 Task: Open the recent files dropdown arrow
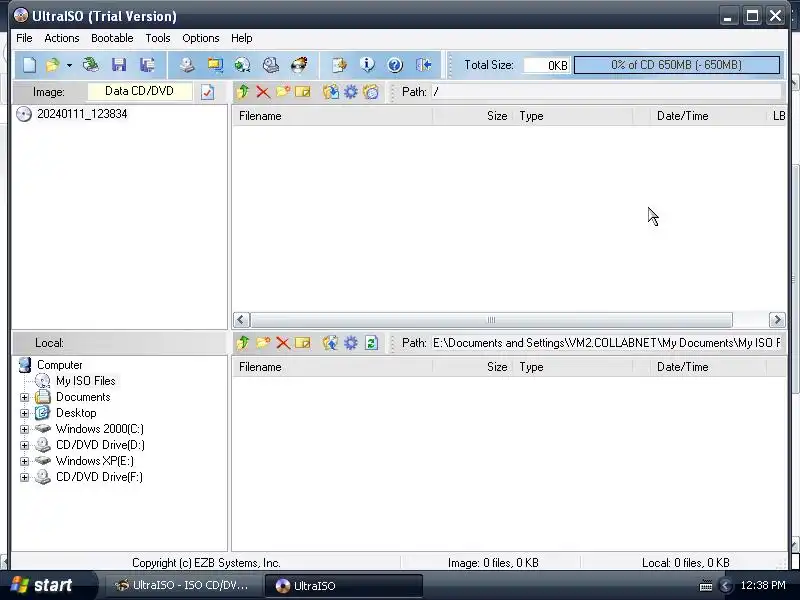[x=69, y=65]
